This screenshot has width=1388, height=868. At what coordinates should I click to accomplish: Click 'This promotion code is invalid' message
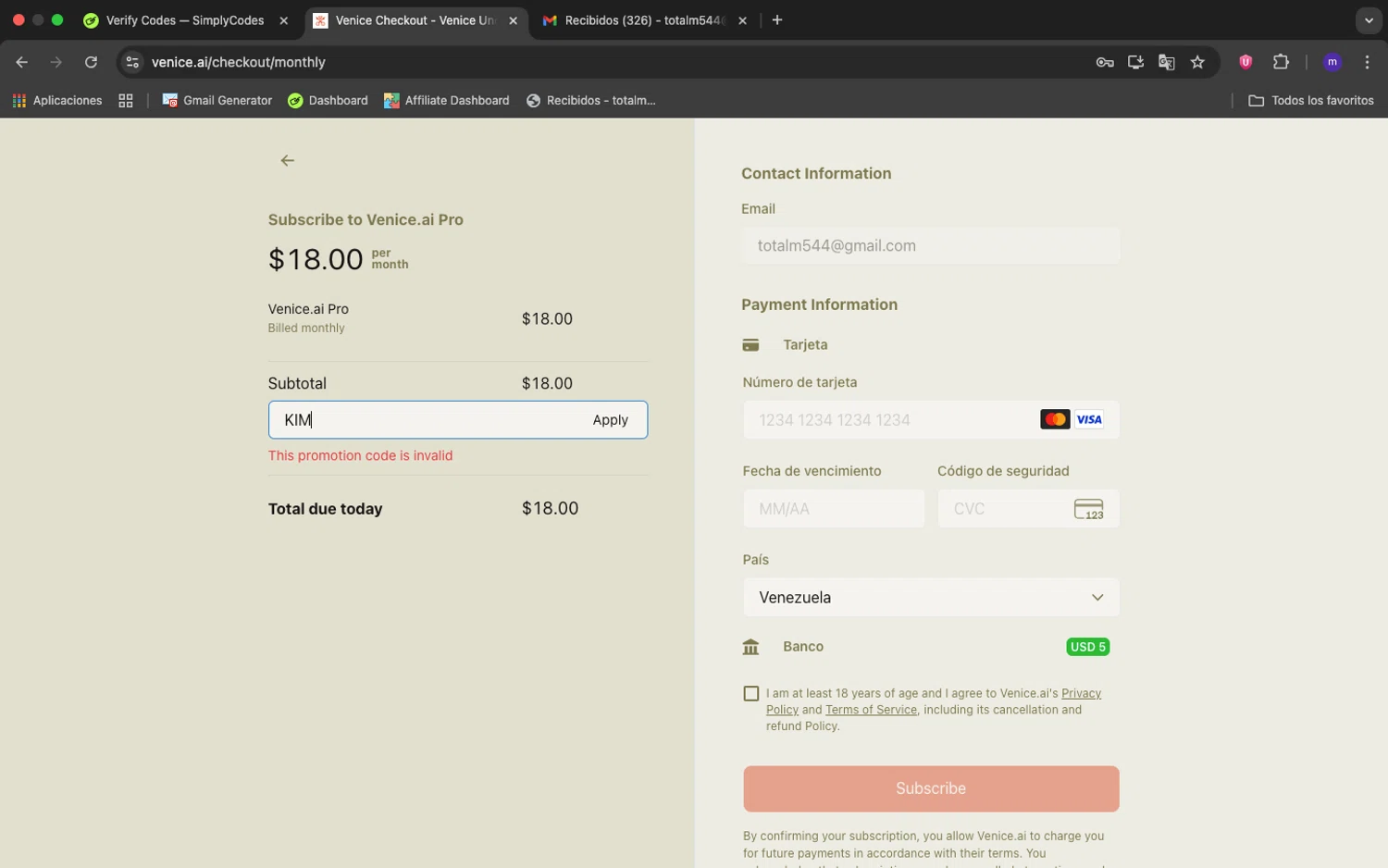point(361,455)
